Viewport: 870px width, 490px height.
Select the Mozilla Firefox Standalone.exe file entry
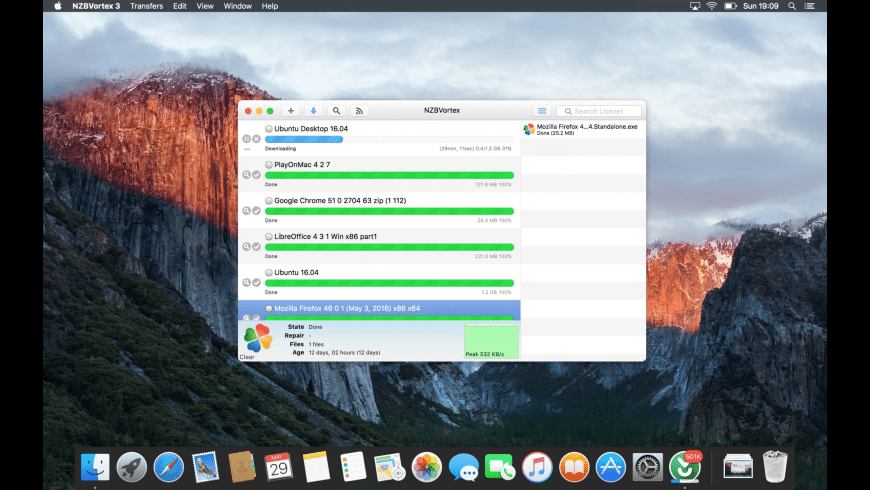pos(585,130)
